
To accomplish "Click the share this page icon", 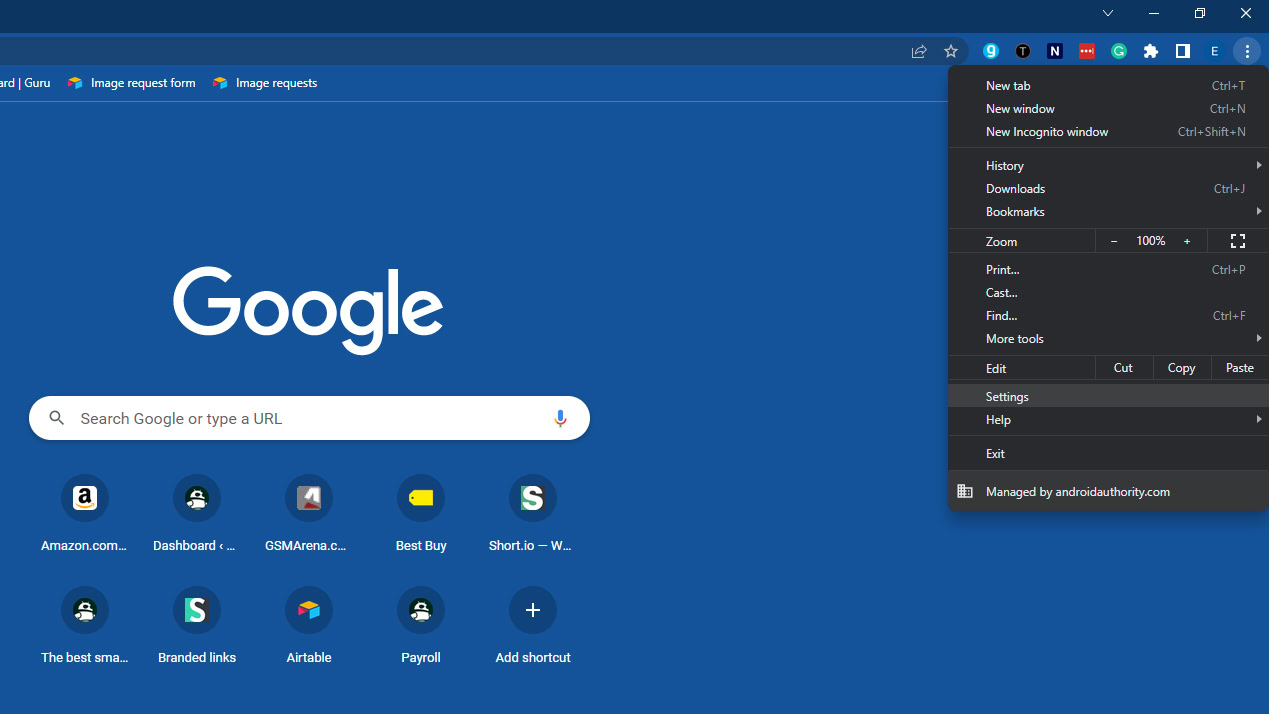I will (x=919, y=51).
